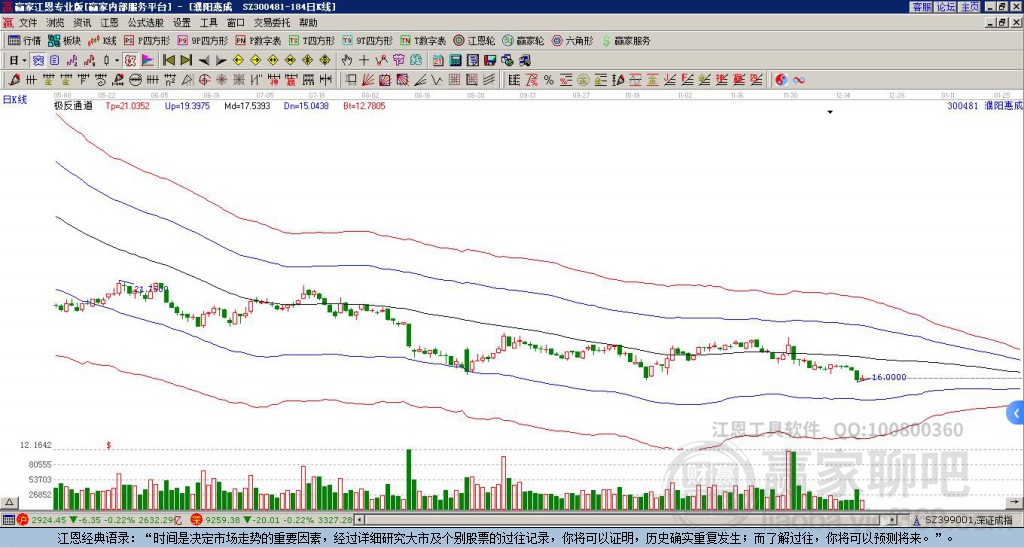Click the calendar 21 icon
This screenshot has height=548, width=1024.
pyautogui.click(x=438, y=61)
